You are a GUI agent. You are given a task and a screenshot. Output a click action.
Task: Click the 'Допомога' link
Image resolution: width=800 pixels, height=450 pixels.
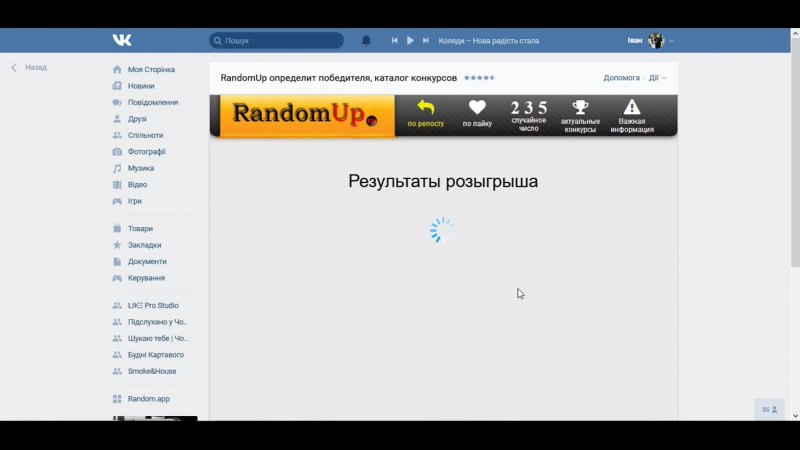pos(621,78)
